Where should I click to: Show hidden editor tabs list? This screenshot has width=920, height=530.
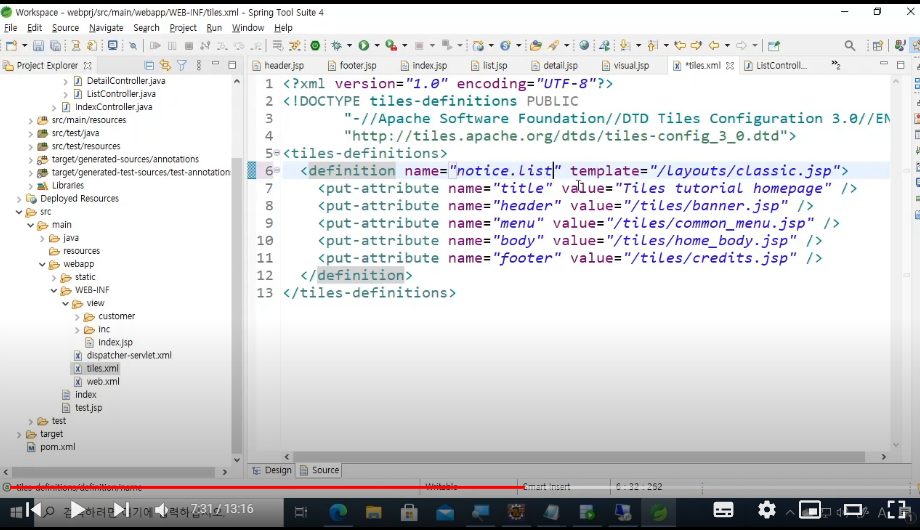(836, 65)
